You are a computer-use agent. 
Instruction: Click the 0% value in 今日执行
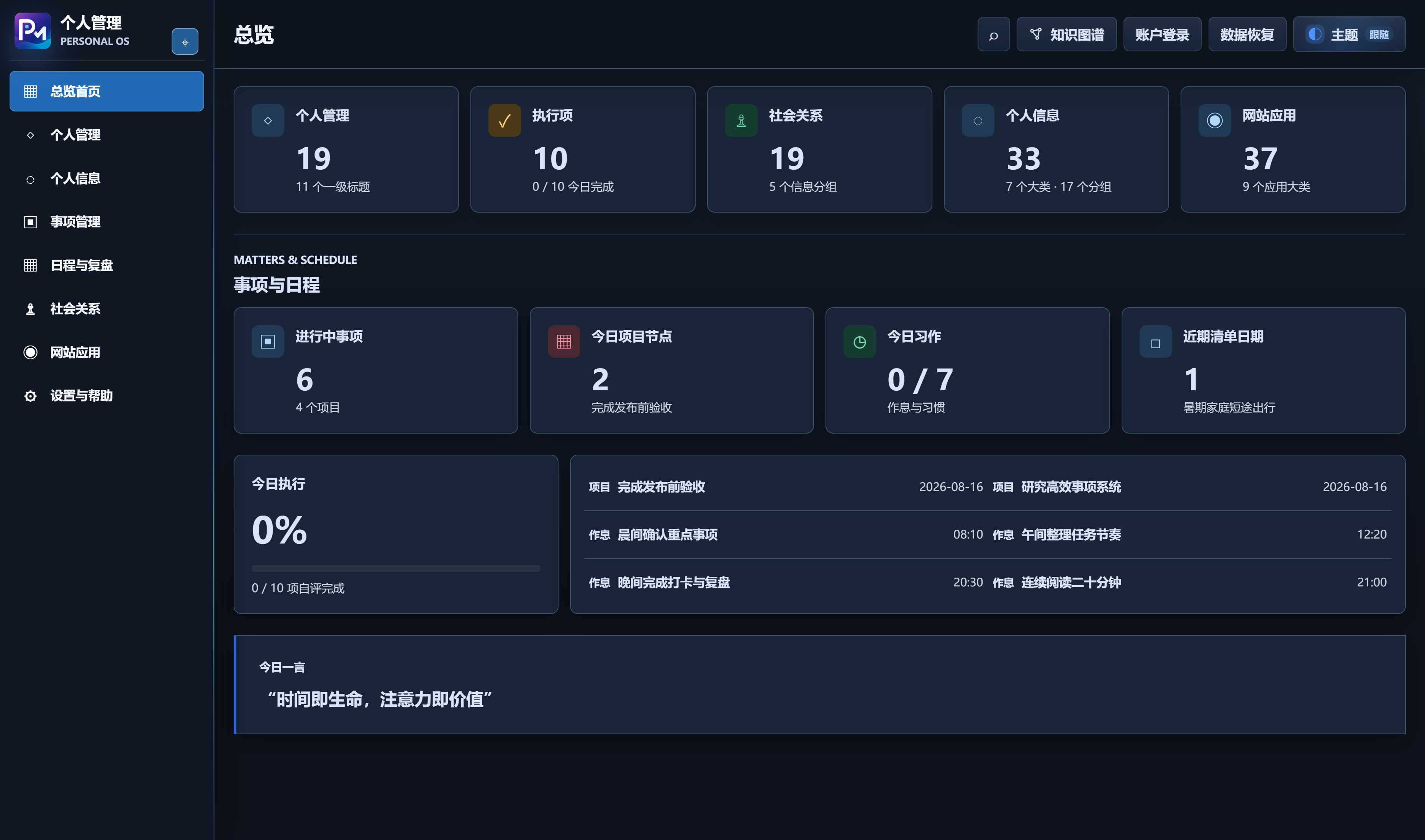point(280,531)
